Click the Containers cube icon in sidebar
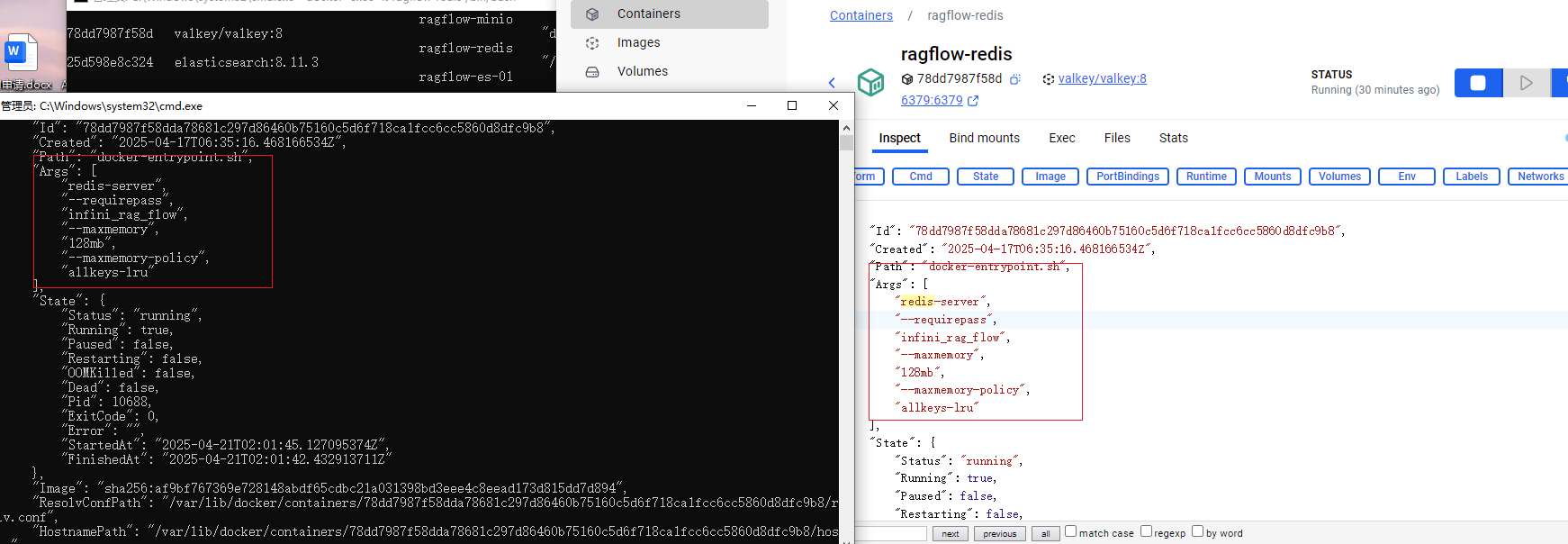1568x544 pixels. (x=592, y=14)
